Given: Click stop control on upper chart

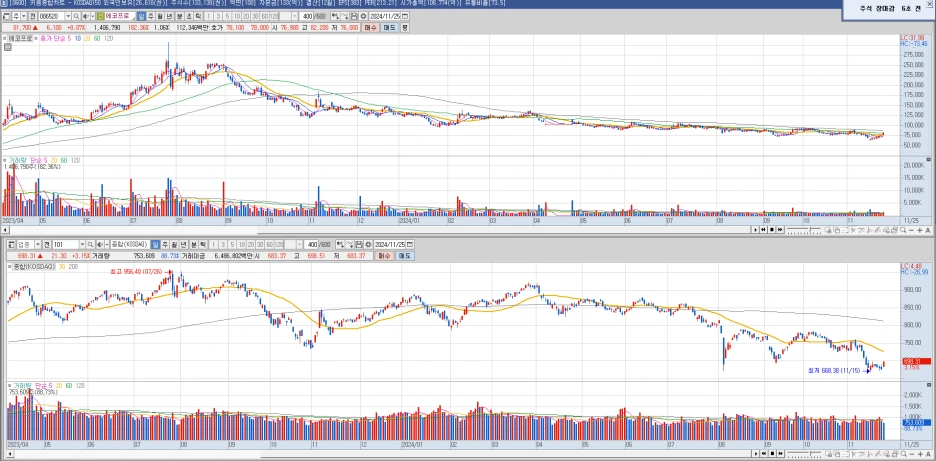Looking at the screenshot, I should 772,230.
